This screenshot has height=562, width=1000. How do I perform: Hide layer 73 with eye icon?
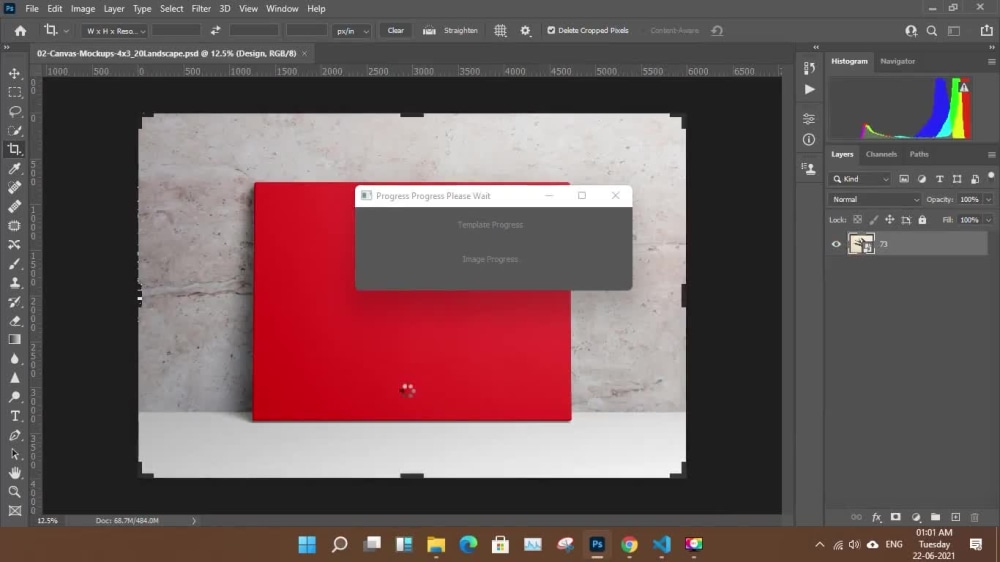tap(836, 244)
